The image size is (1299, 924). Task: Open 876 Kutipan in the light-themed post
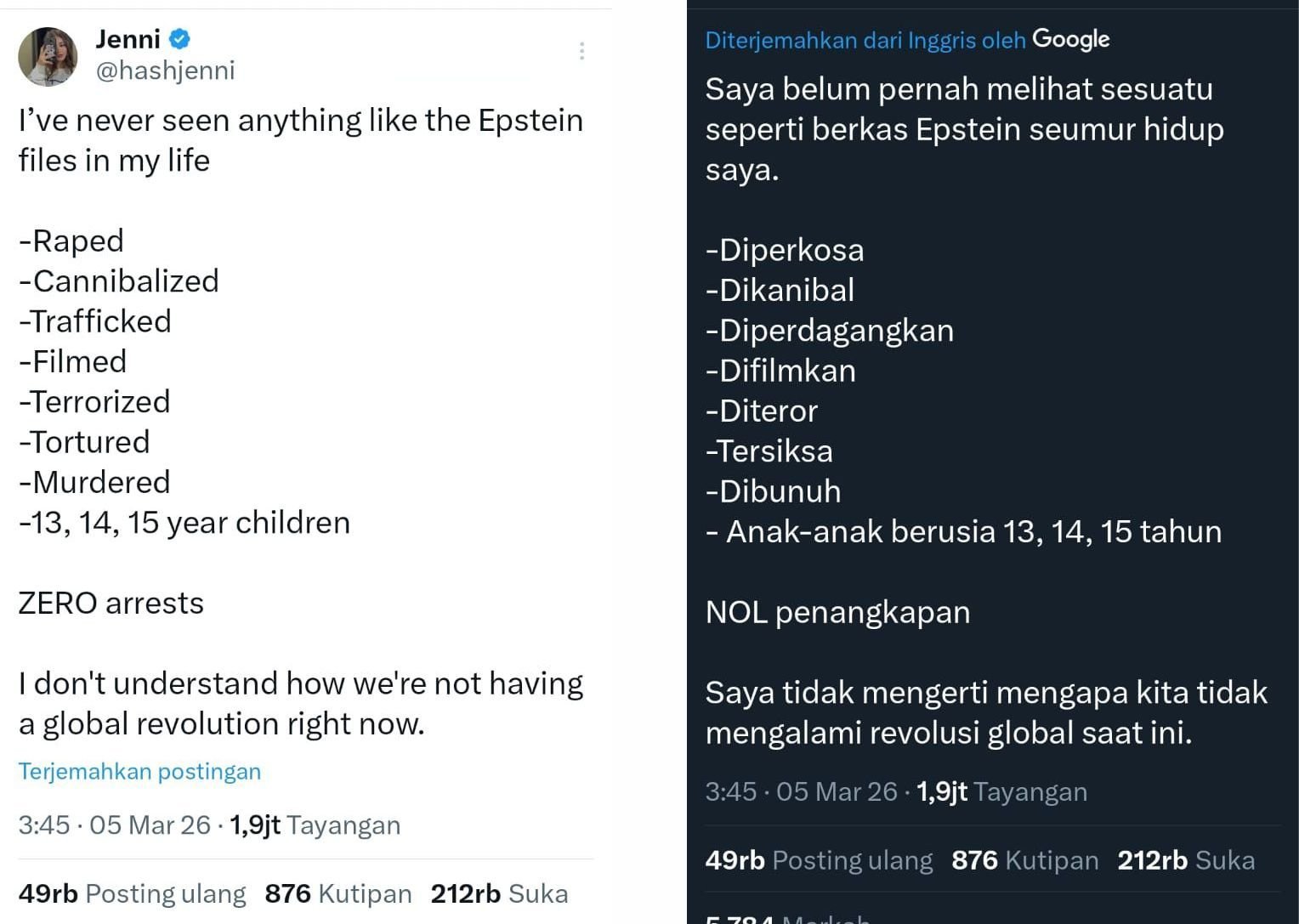[x=338, y=894]
